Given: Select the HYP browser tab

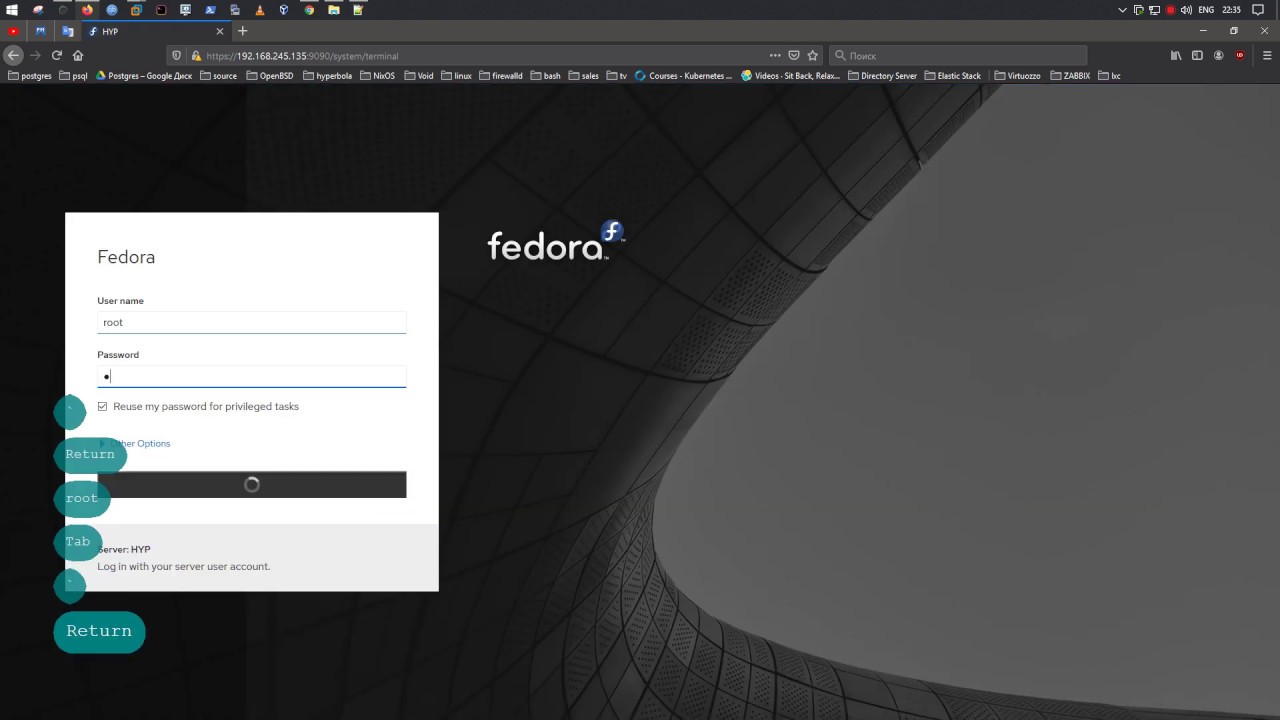Looking at the screenshot, I should tap(155, 31).
